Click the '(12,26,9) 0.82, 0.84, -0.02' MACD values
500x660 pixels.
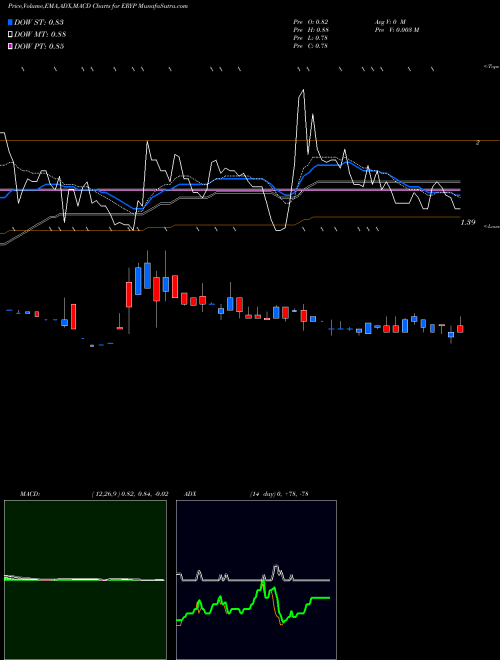coord(130,493)
